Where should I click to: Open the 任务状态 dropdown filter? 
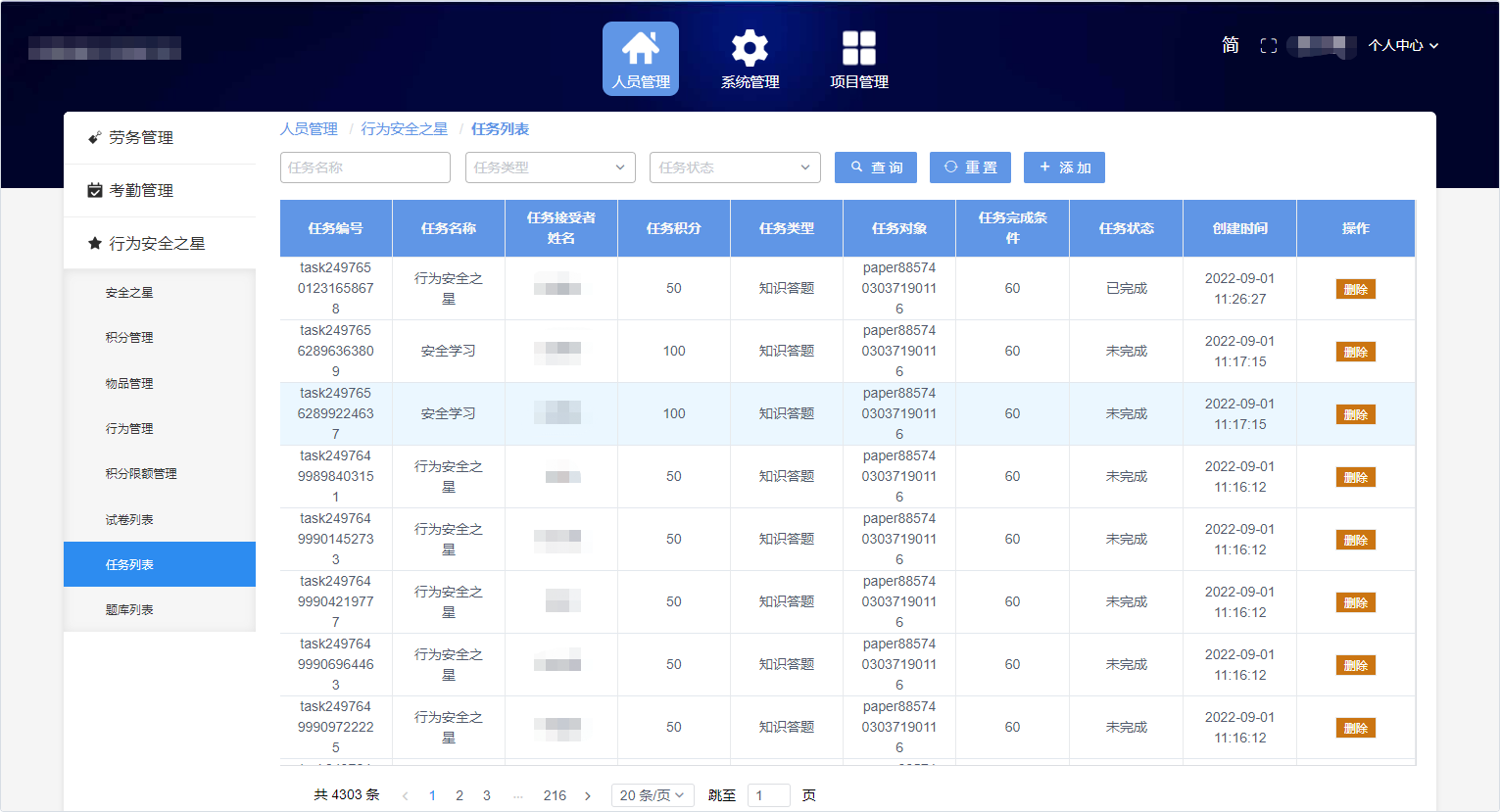point(734,167)
